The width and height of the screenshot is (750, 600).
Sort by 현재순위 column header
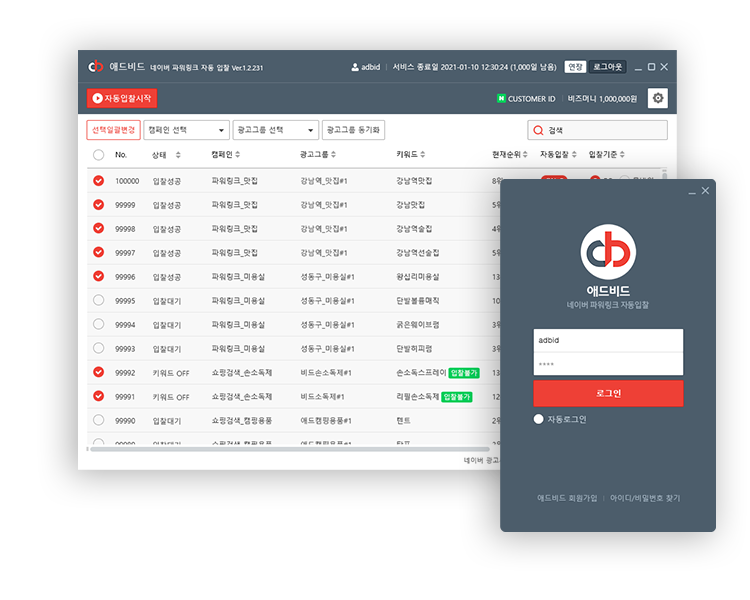509,154
